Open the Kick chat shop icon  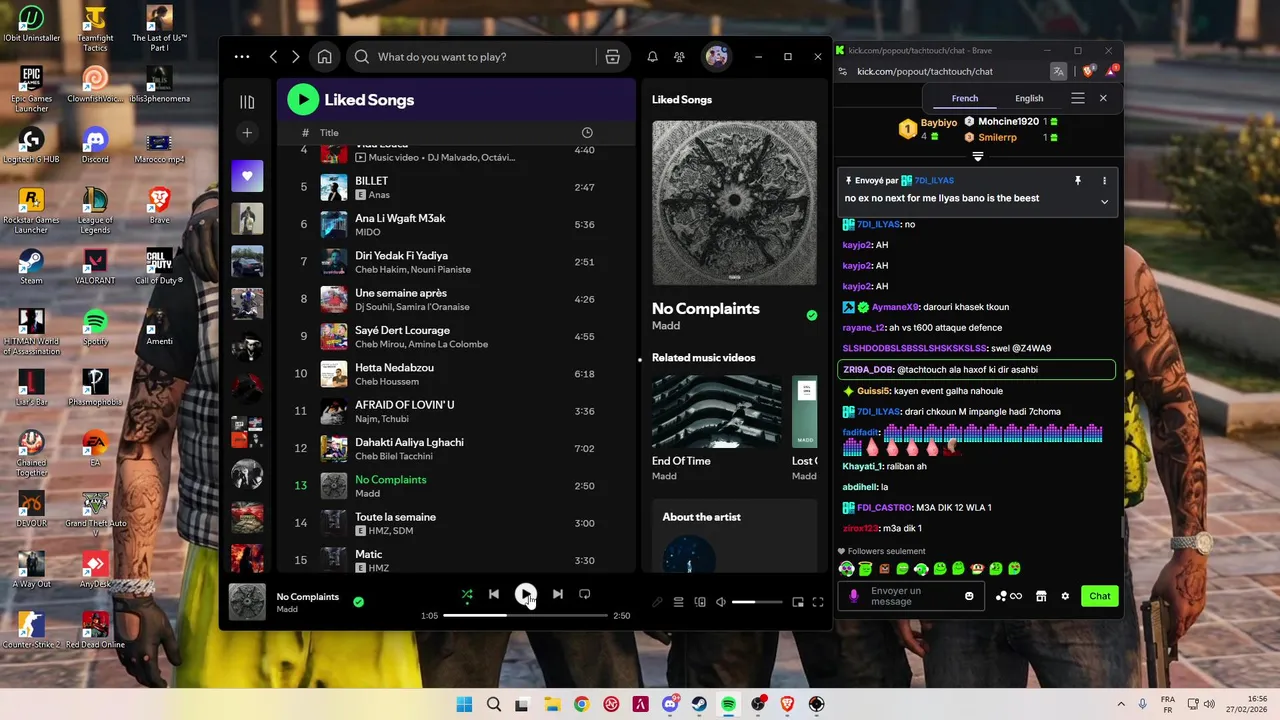tap(1041, 596)
